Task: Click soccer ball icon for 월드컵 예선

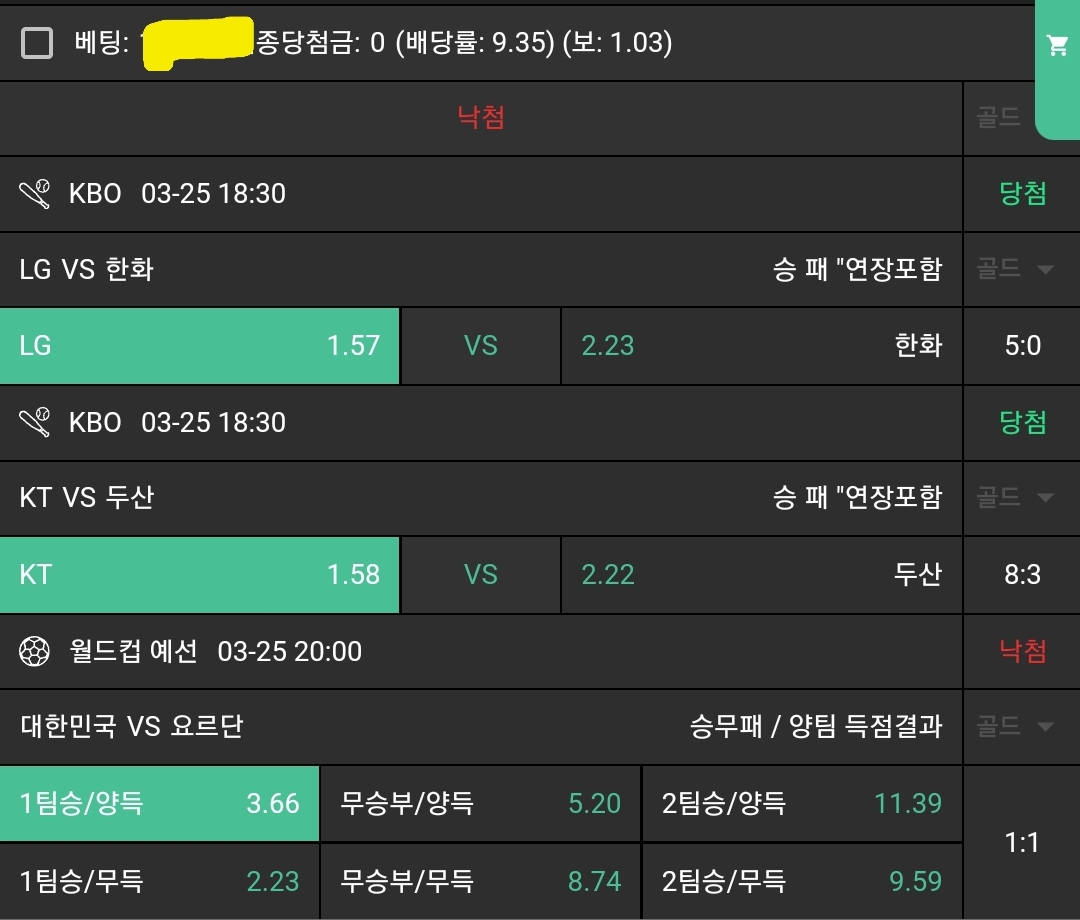Action: (35, 652)
